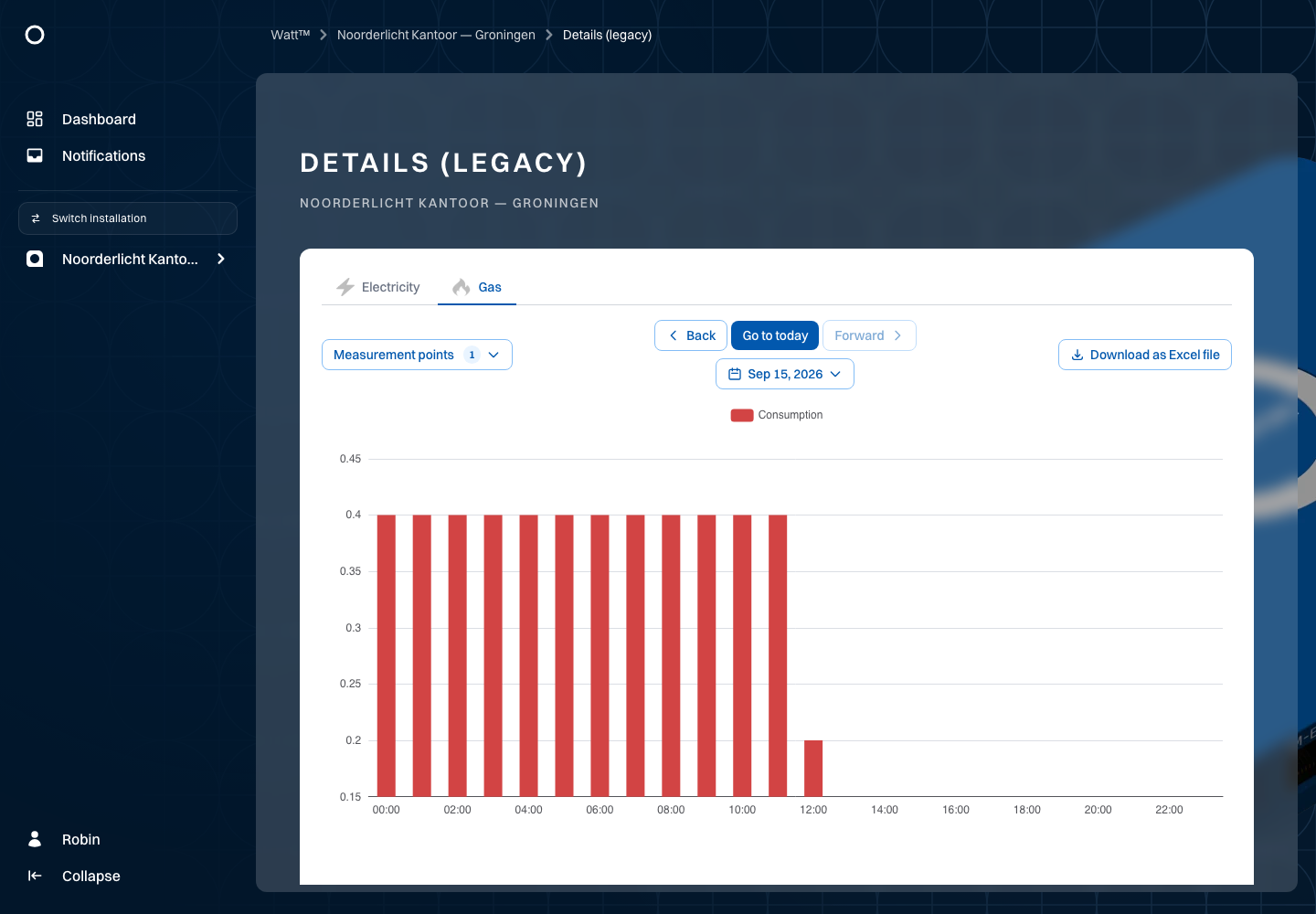Click the Collapse label in the sidebar
The height and width of the screenshot is (914, 1316).
tap(91, 876)
